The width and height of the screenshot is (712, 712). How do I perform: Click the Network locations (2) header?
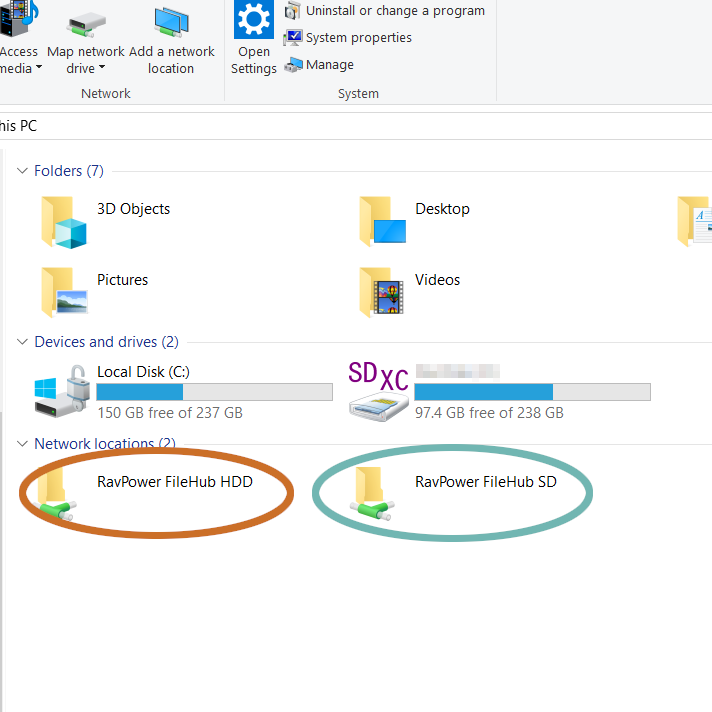(x=105, y=444)
